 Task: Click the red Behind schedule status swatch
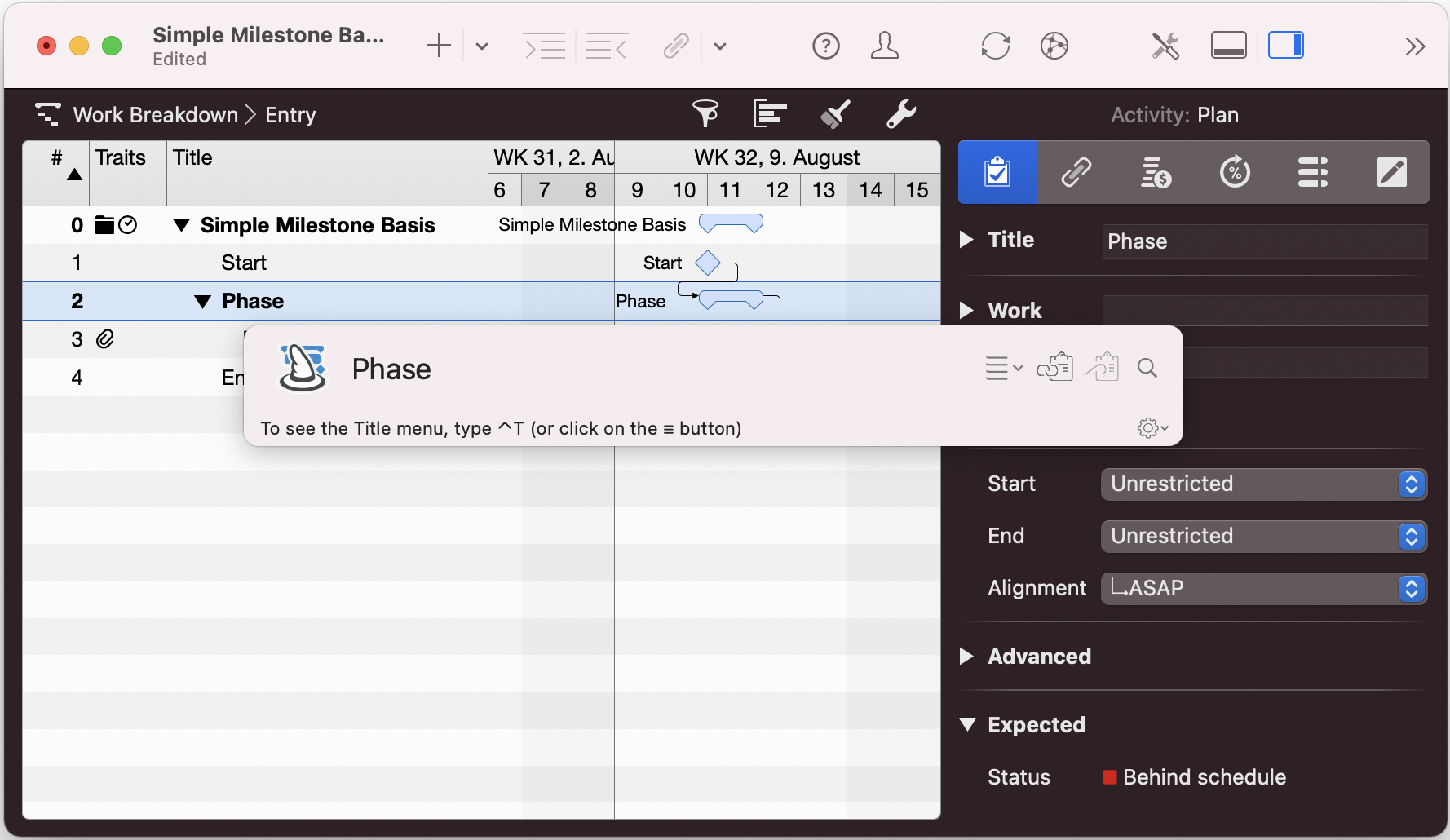click(1109, 777)
